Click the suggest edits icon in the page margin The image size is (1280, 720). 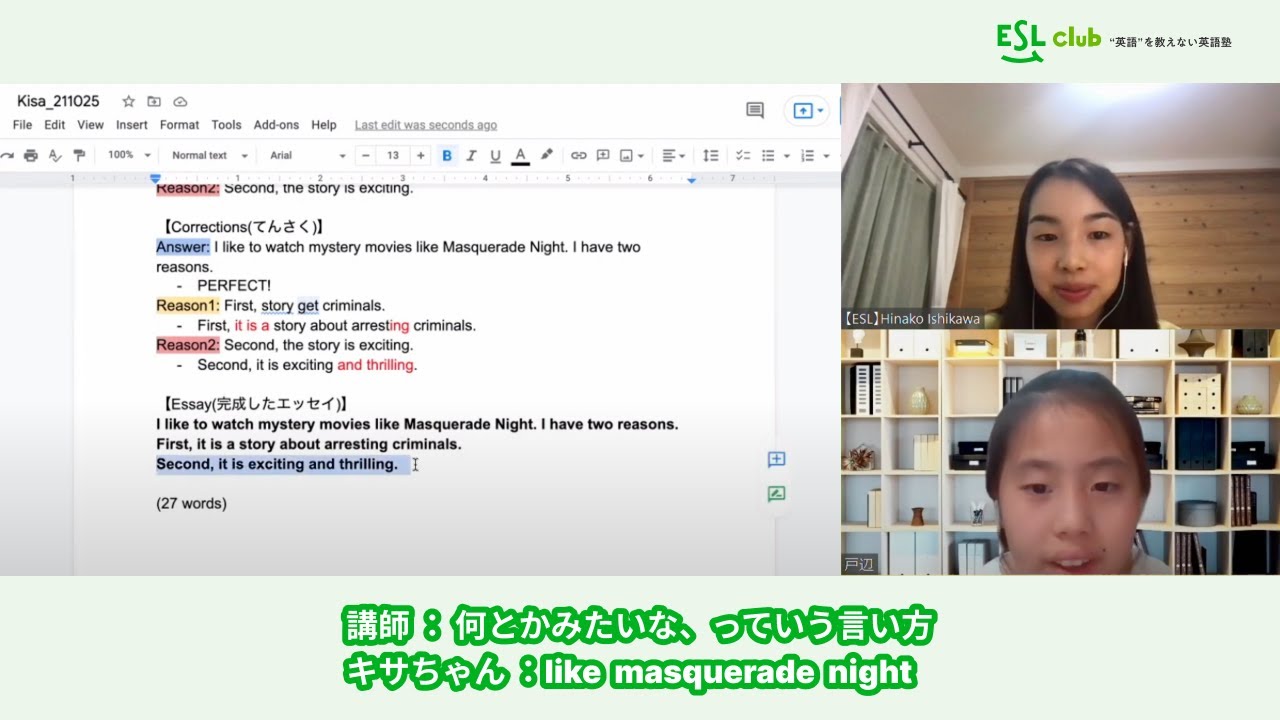click(x=776, y=493)
